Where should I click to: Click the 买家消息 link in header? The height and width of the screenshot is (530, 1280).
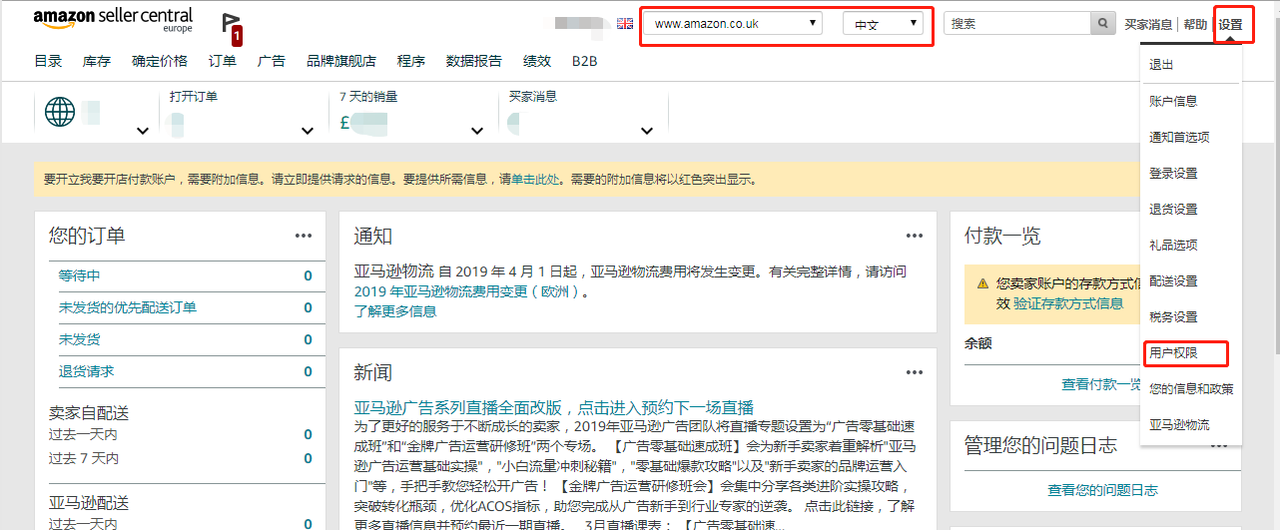(1148, 24)
